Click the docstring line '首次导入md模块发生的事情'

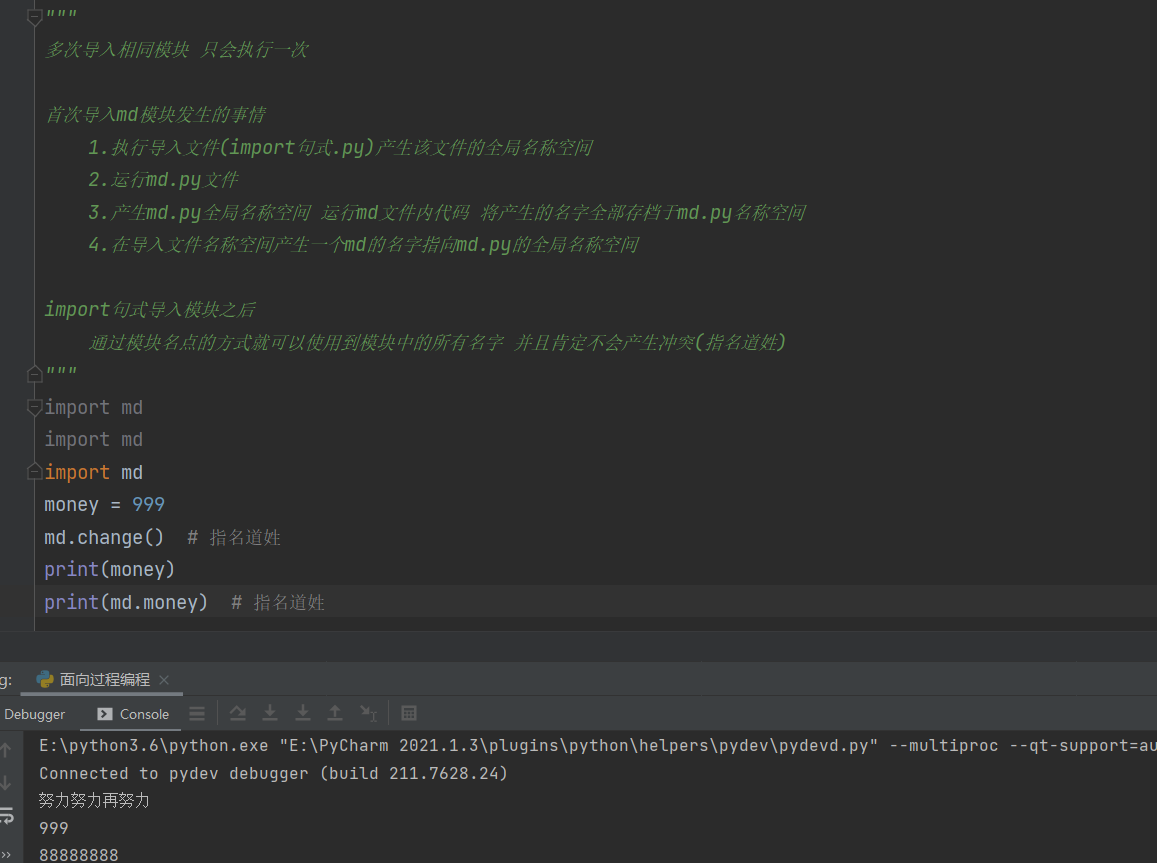155,114
